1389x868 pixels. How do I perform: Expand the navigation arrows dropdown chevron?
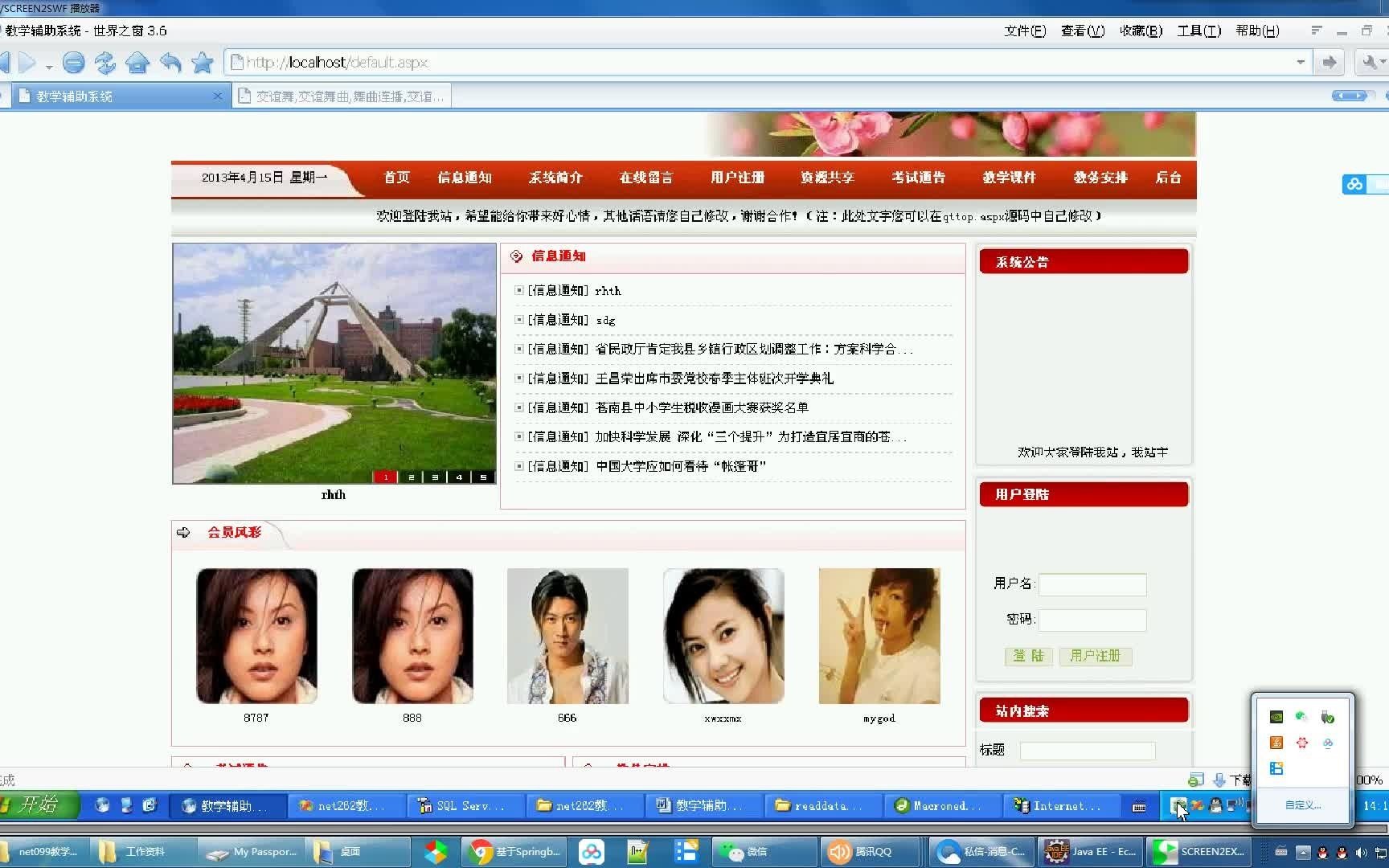click(50, 67)
